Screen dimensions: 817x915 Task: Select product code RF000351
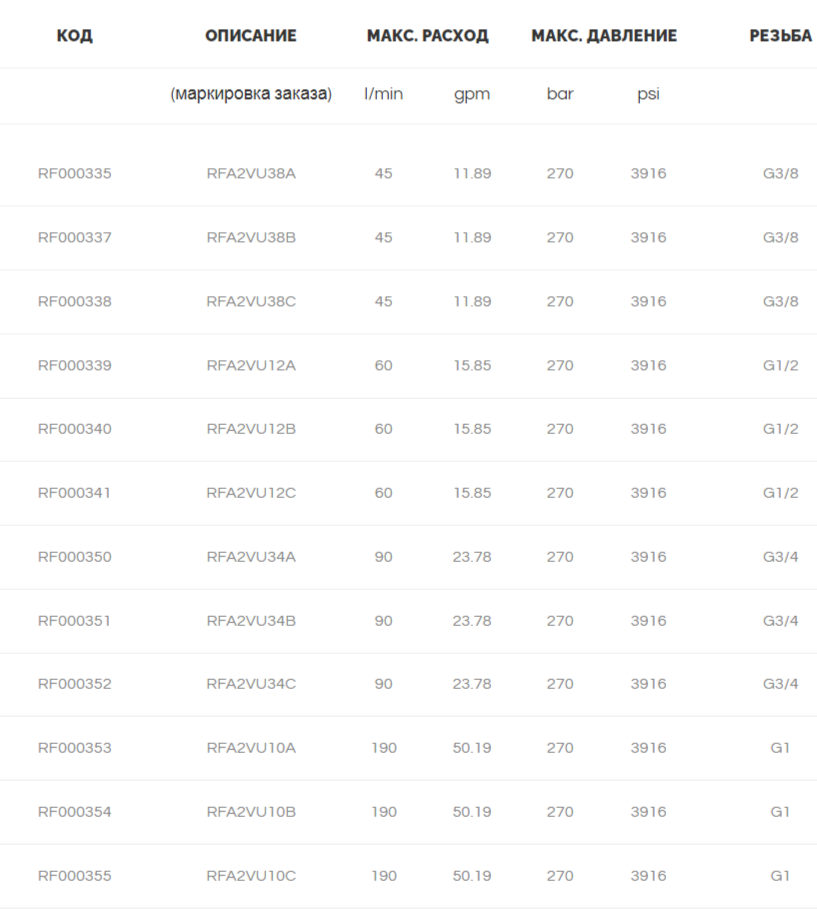(74, 621)
